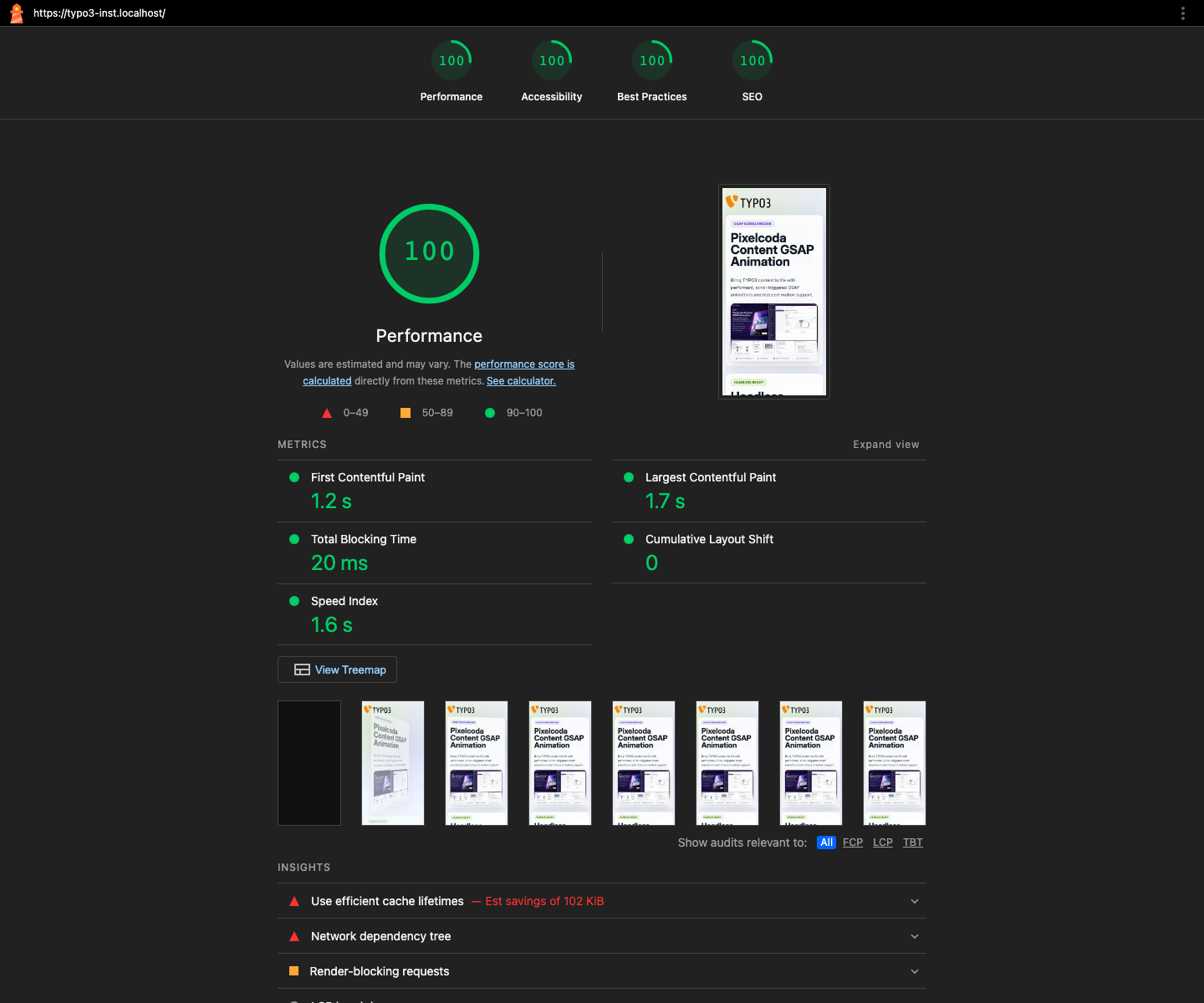Screen dimensions: 1204x1003
Task: Select the 'All' audit filter
Action: tap(826, 843)
